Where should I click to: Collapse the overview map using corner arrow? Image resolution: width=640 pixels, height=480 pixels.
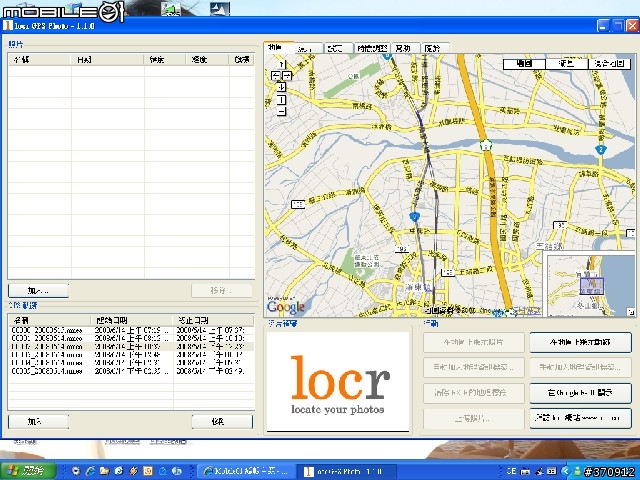pos(631,312)
